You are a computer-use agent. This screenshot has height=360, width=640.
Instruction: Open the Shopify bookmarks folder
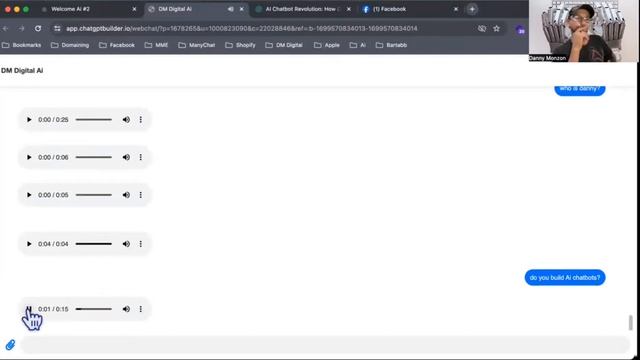pyautogui.click(x=240, y=45)
